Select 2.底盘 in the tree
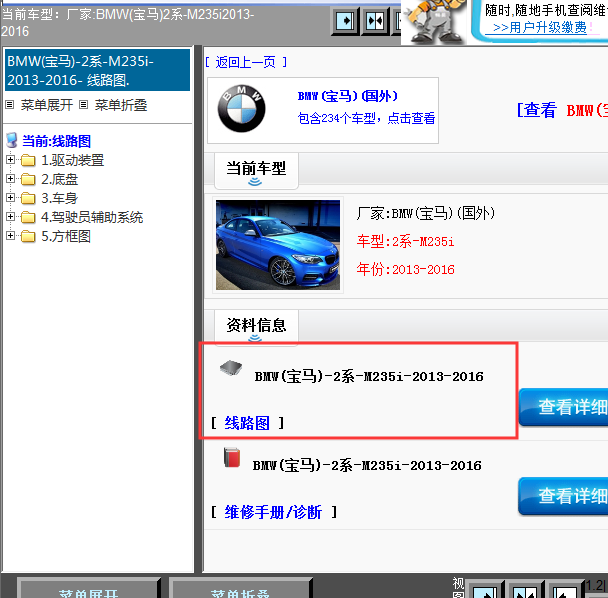The height and width of the screenshot is (598, 608). 60,179
